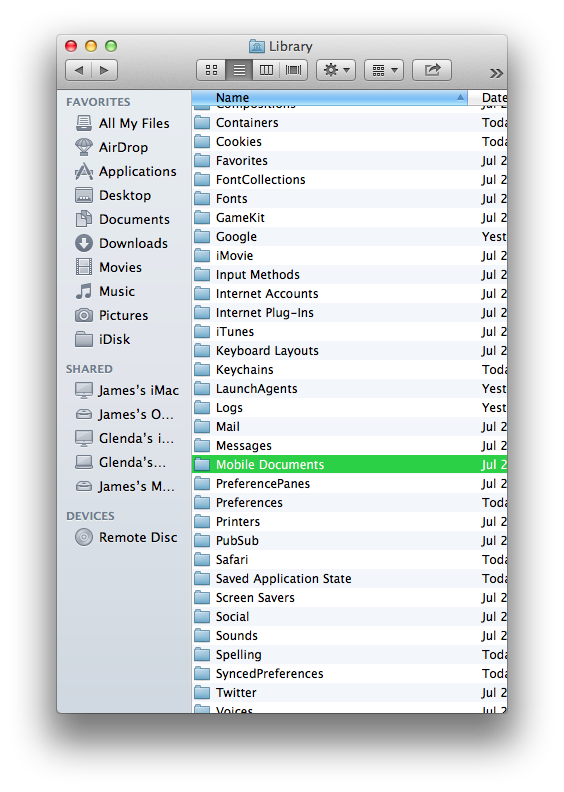The width and height of the screenshot is (564, 792).
Task: Click the Sounds folder name
Action: [x=236, y=636]
